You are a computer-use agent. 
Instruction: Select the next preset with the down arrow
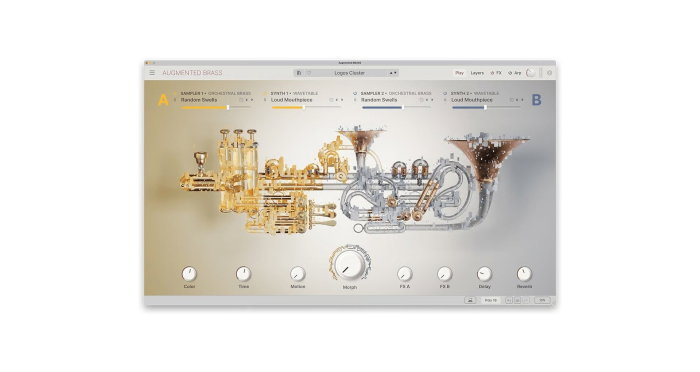395,73
